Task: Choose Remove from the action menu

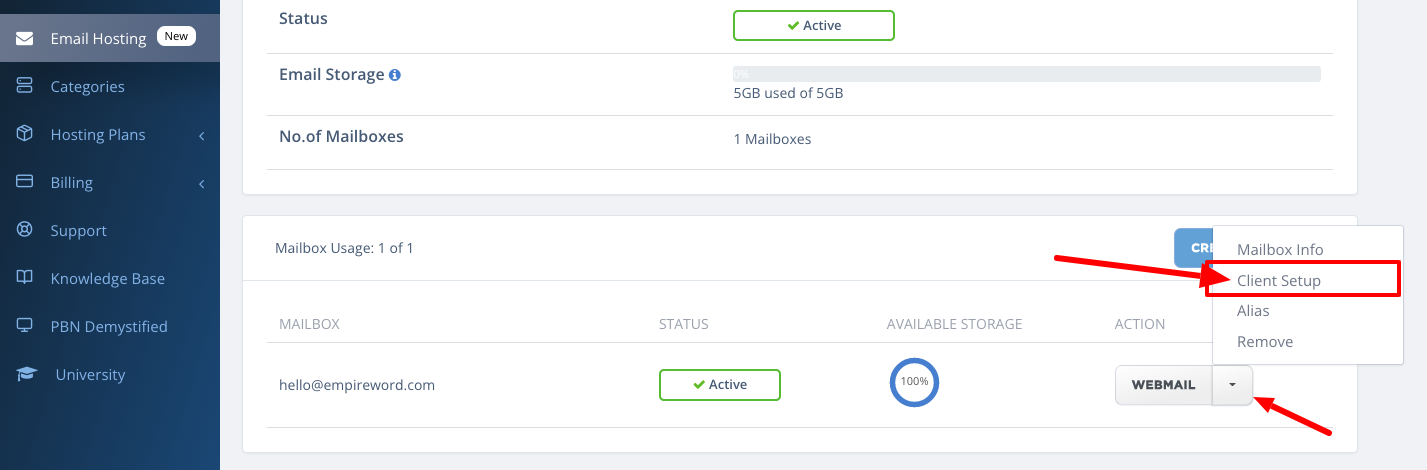Action: [x=1265, y=342]
